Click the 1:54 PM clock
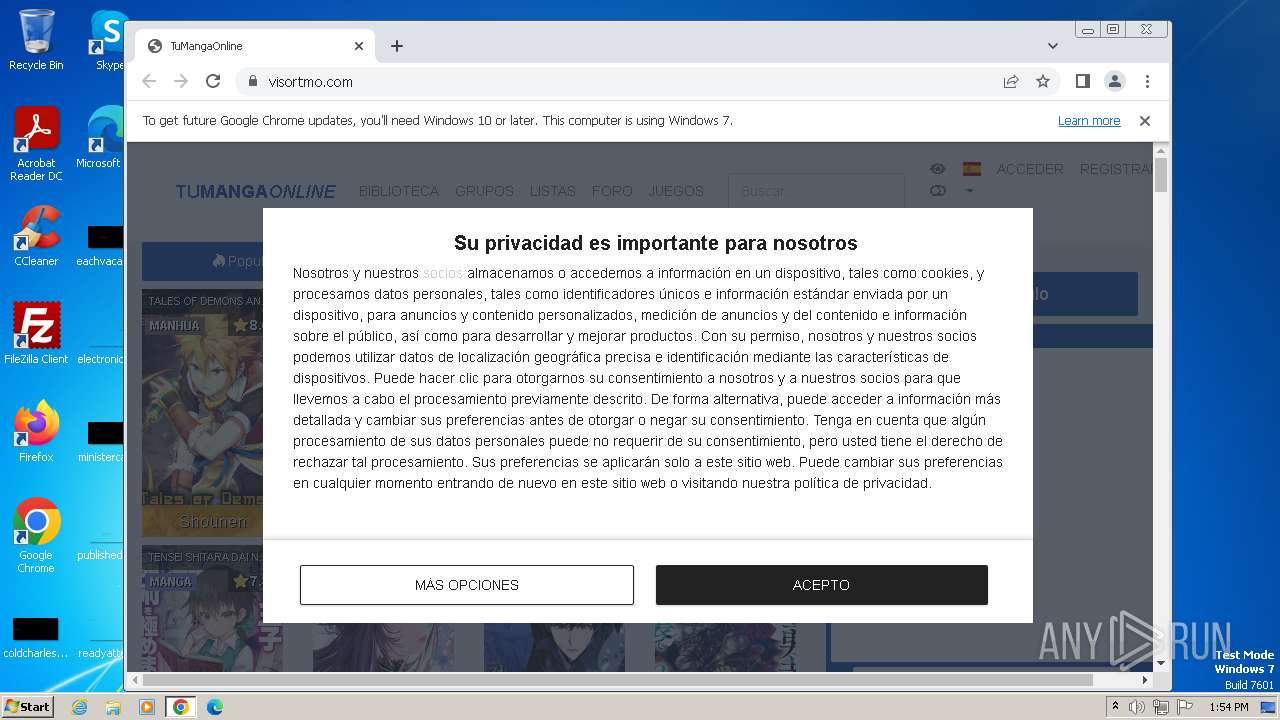 point(1228,707)
